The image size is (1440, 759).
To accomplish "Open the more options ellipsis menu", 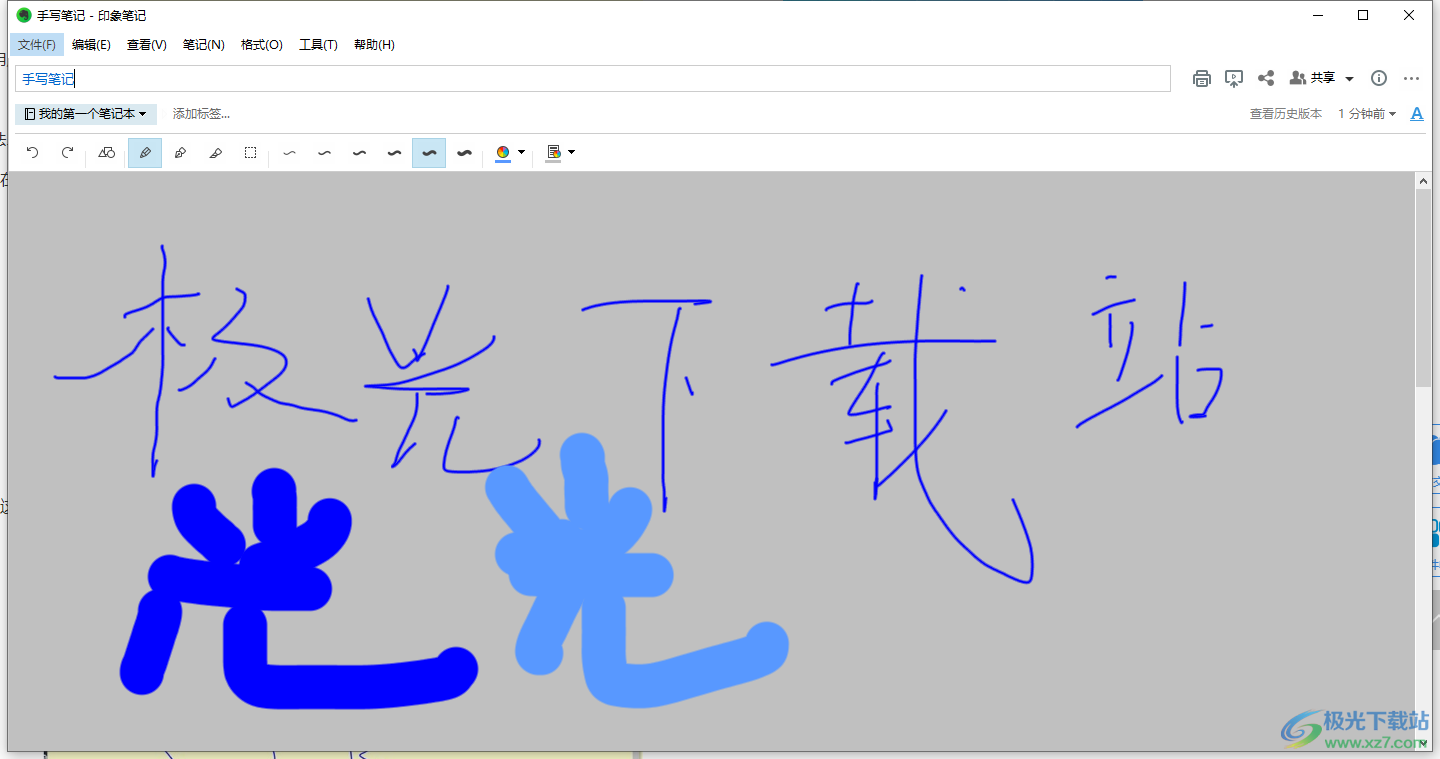I will click(1412, 78).
